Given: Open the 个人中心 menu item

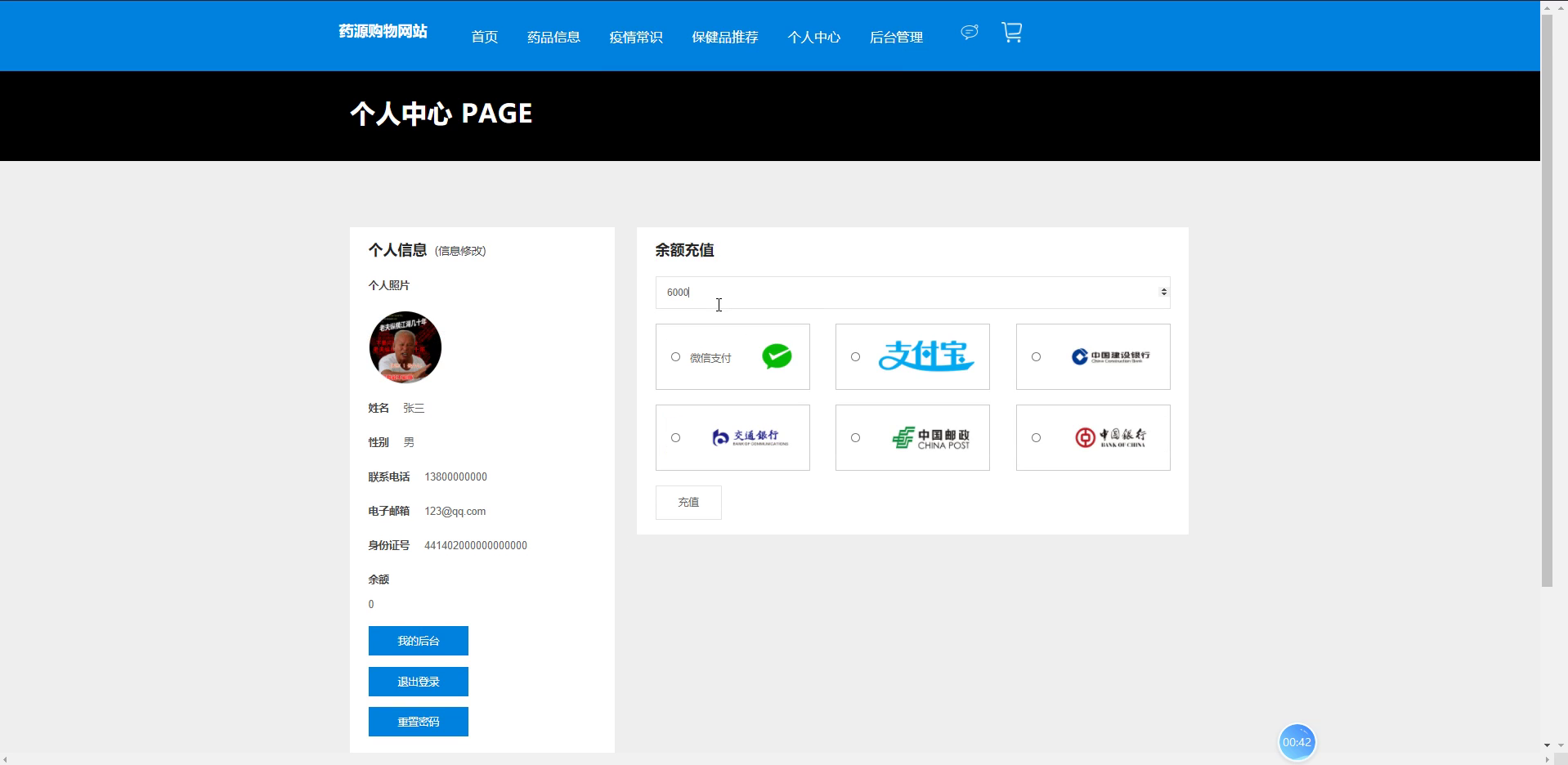Looking at the screenshot, I should click(x=813, y=37).
